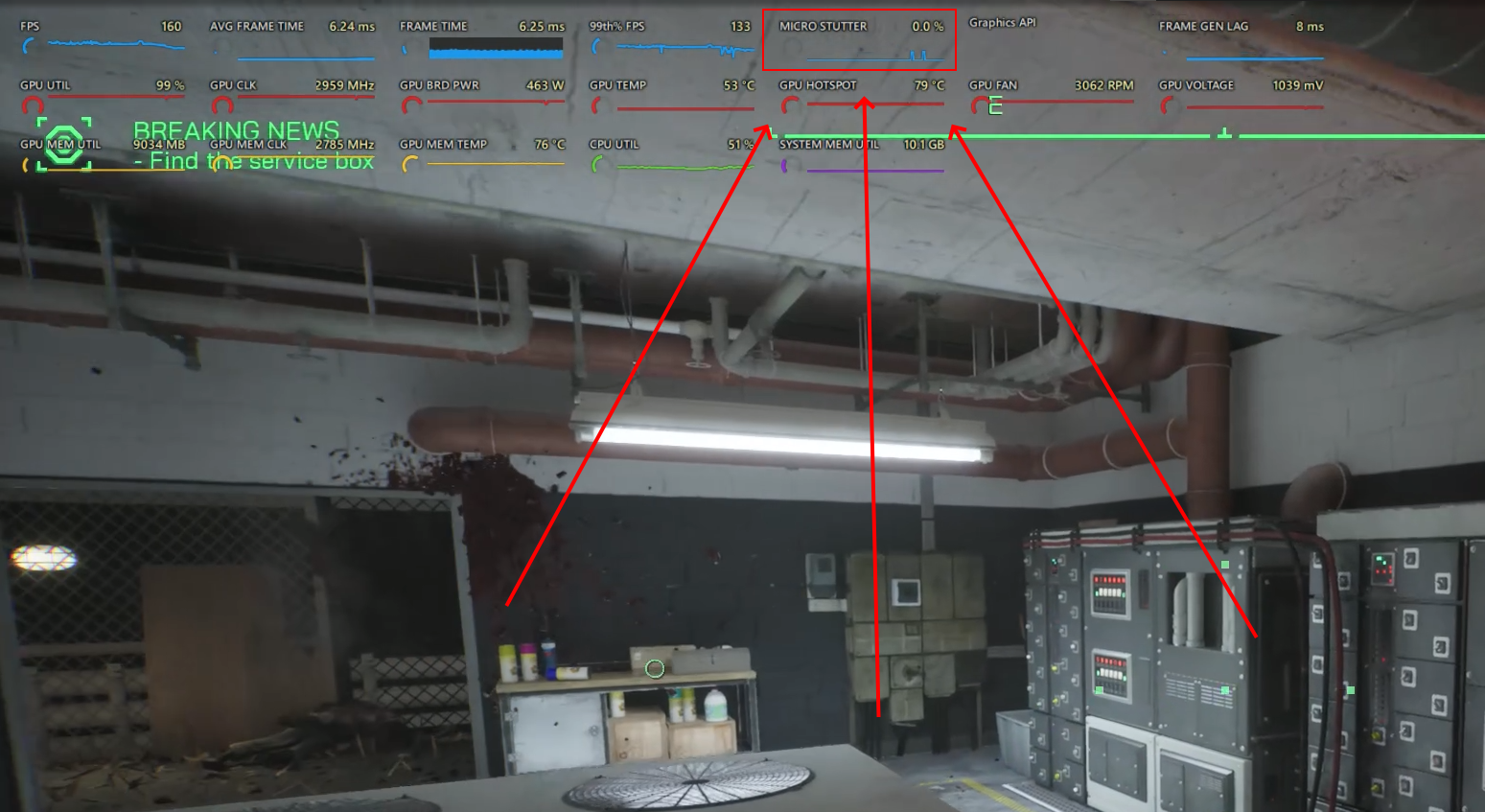
Task: Click the 99th% FPS label
Action: click(x=617, y=27)
